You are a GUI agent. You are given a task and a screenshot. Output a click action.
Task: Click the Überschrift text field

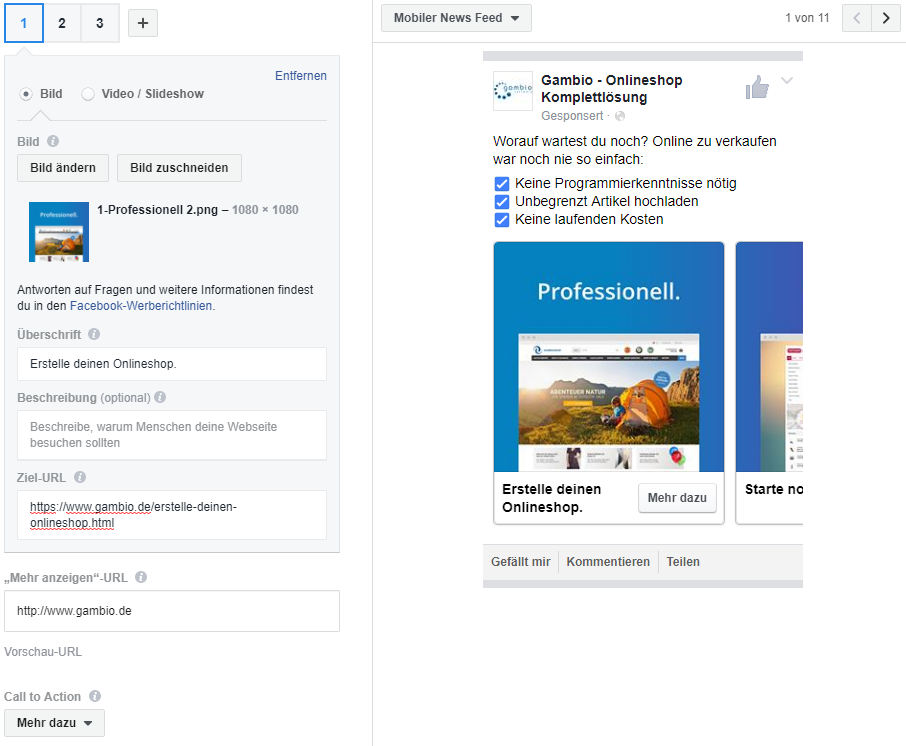pyautogui.click(x=172, y=364)
